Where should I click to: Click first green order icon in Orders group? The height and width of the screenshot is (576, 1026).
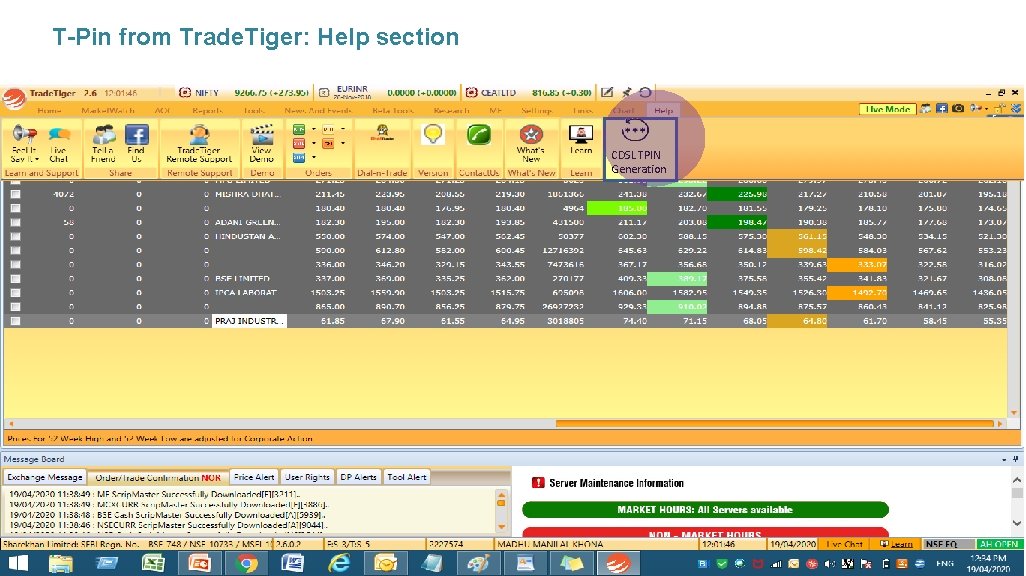299,129
